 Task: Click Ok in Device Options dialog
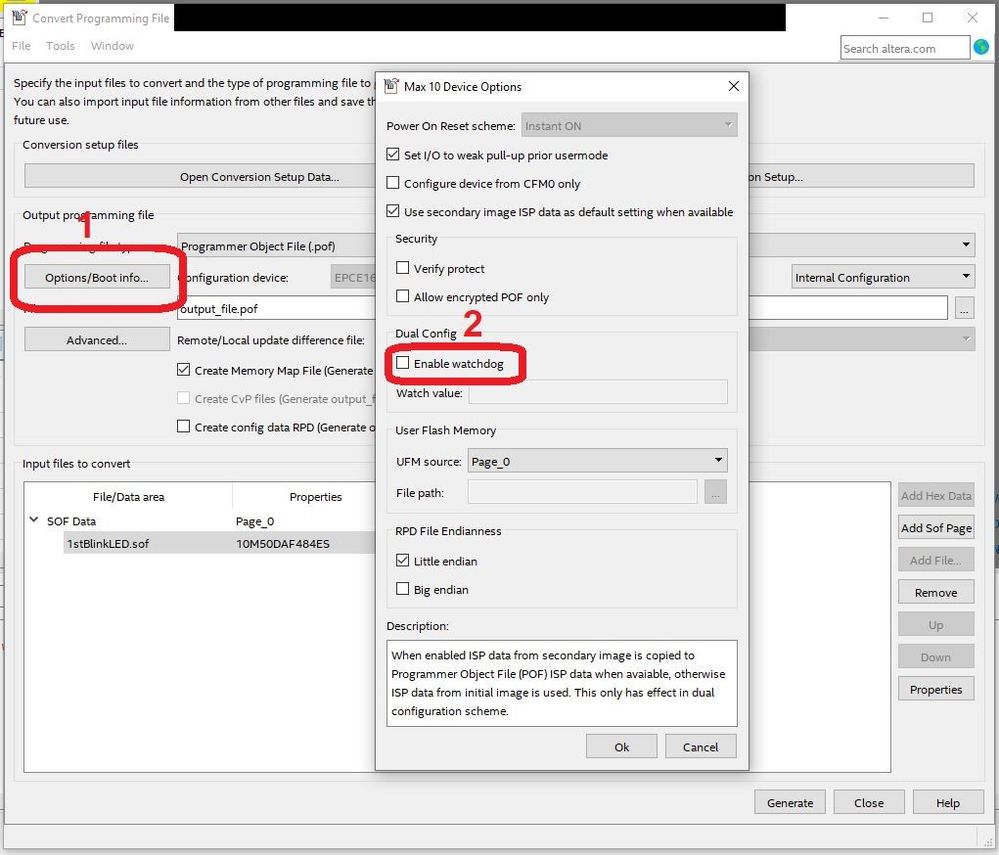coord(621,747)
